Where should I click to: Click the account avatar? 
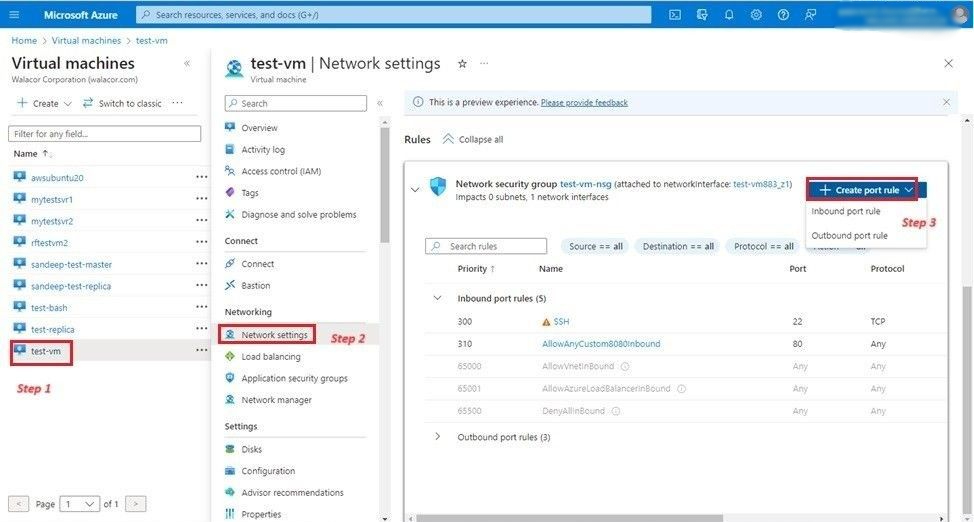[959, 15]
